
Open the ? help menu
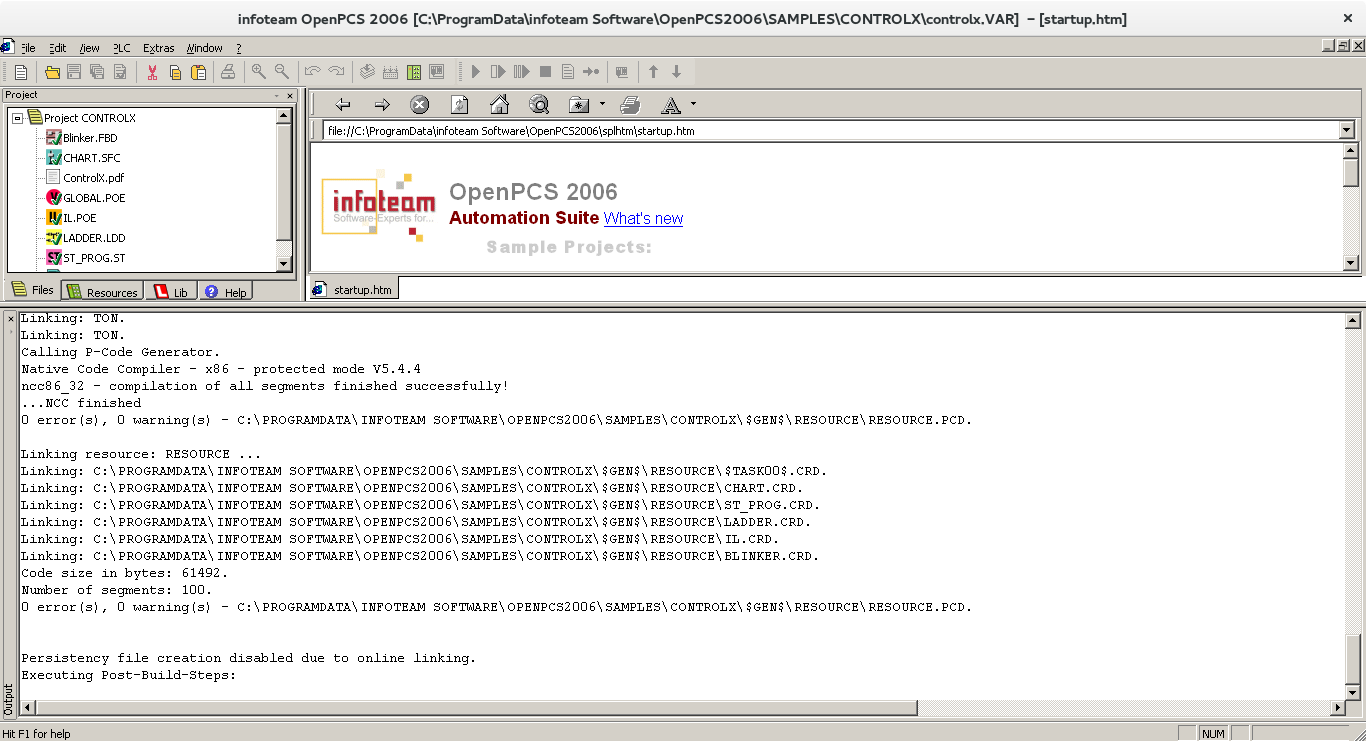click(x=239, y=48)
